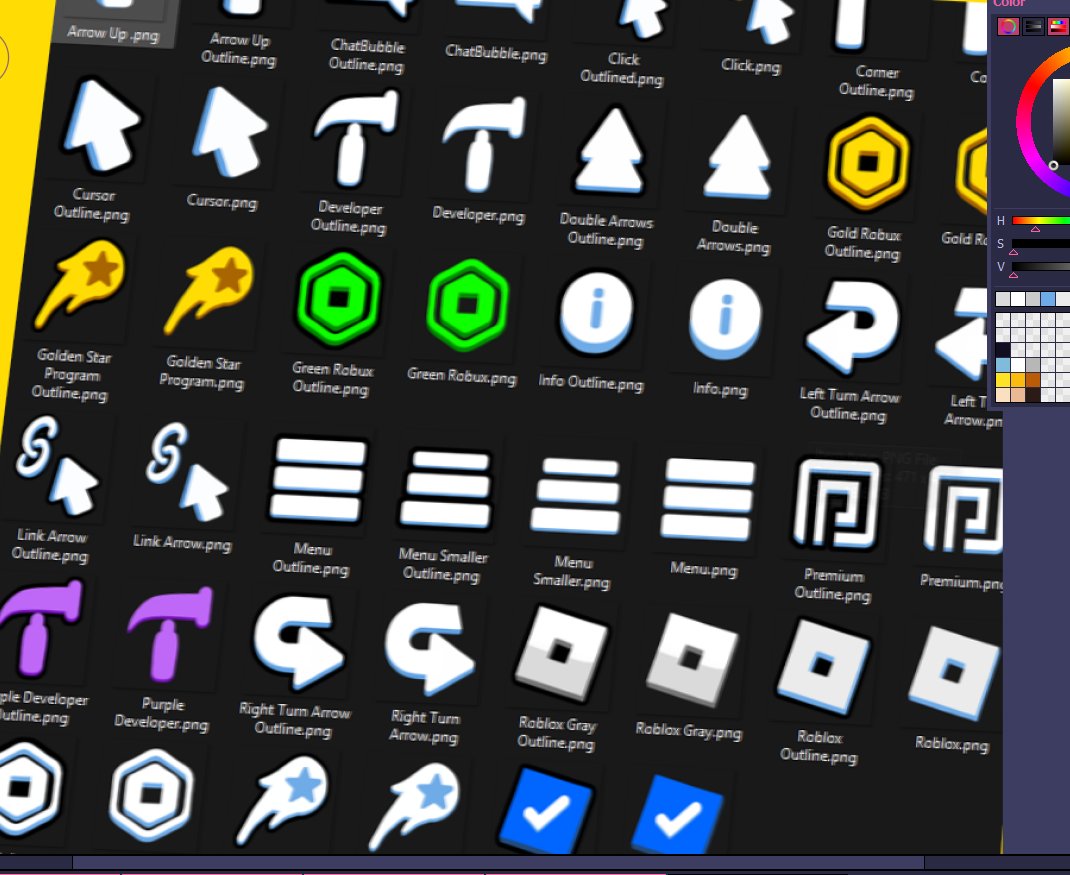Viewport: 1070px width, 875px height.
Task: Adjust the H hue slider
Action: [1041, 220]
